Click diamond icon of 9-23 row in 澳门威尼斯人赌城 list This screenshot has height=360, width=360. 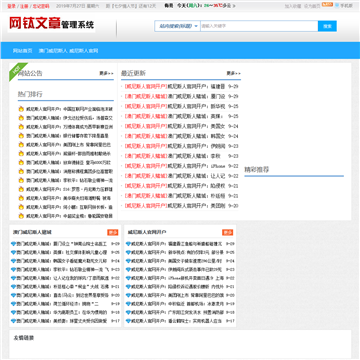[x=13, y=269]
